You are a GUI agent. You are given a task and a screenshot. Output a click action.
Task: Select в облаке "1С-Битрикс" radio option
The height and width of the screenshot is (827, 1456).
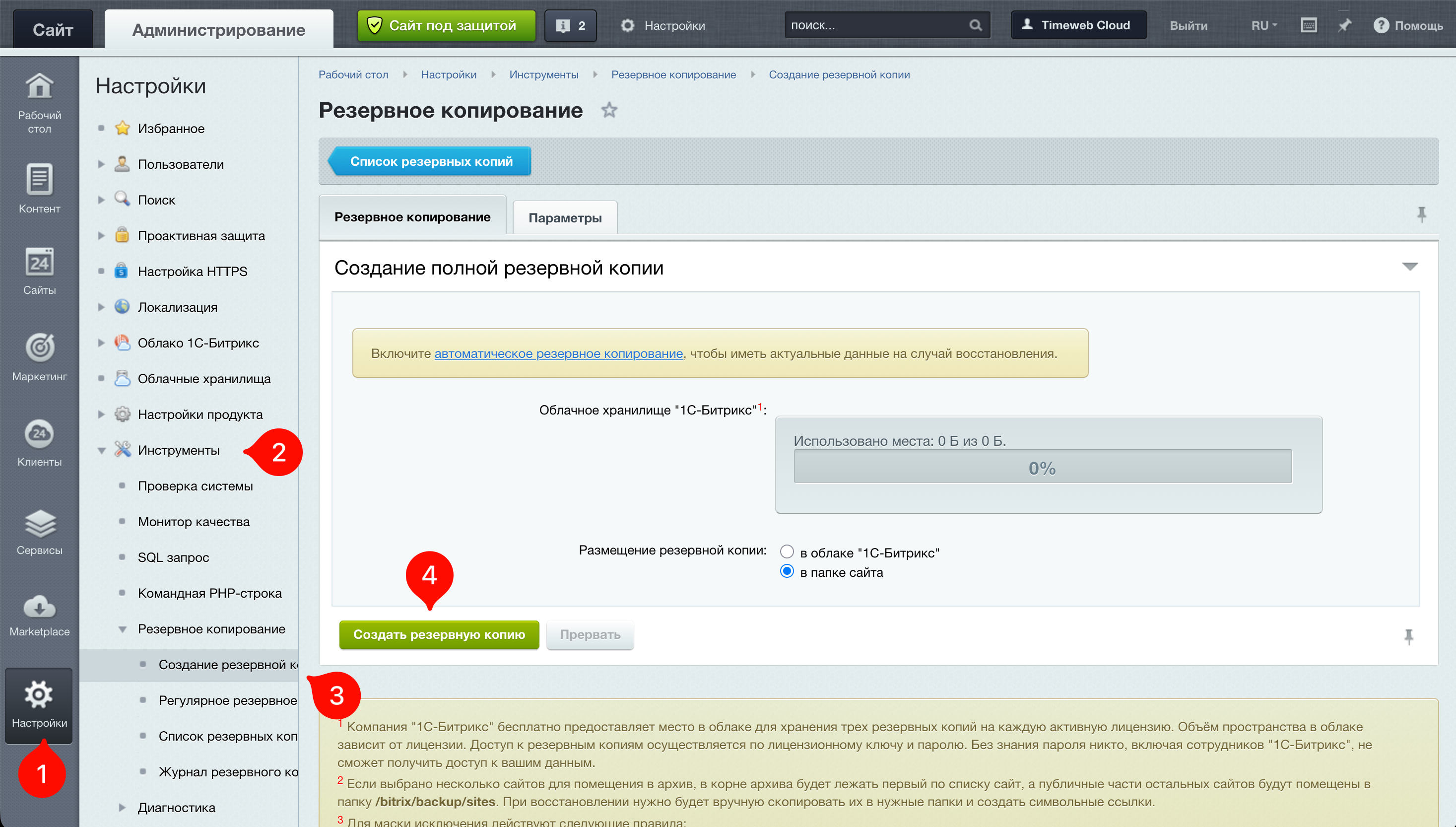tap(787, 551)
